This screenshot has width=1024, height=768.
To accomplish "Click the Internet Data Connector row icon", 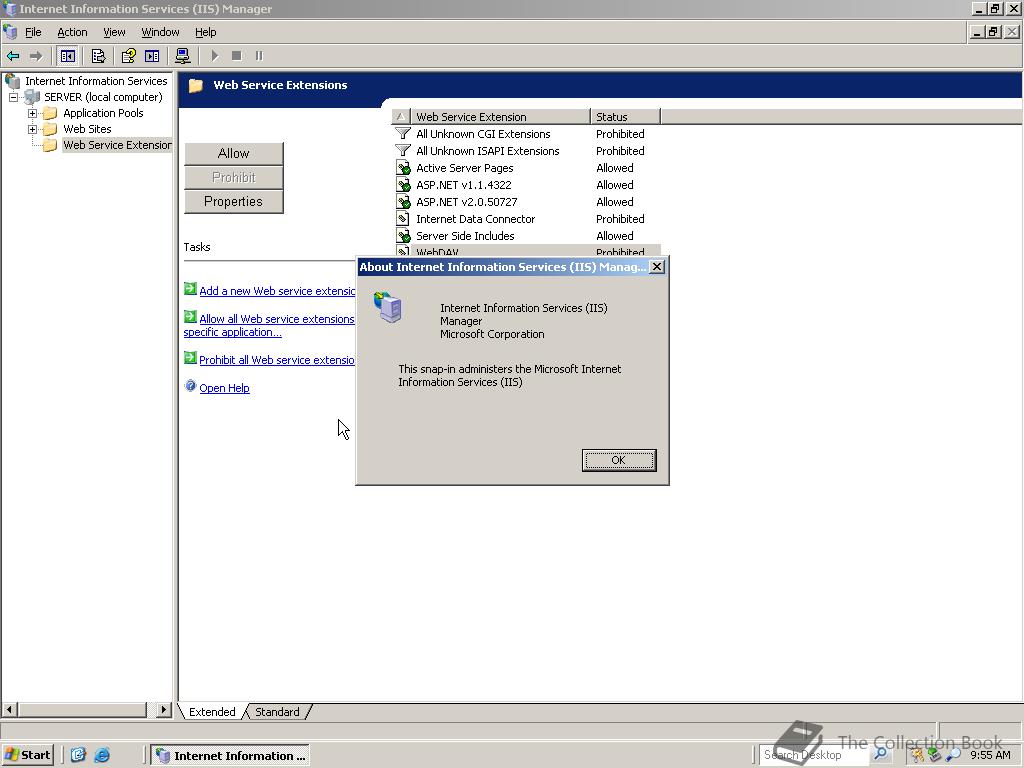I will tap(404, 219).
